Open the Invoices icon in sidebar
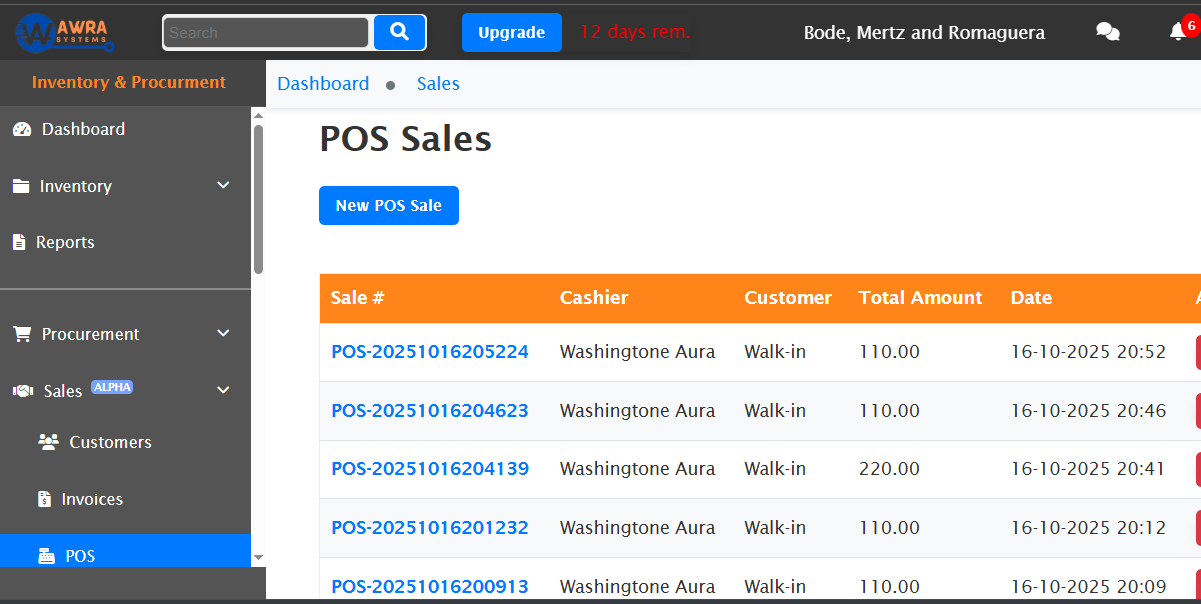1201x604 pixels. (x=46, y=498)
